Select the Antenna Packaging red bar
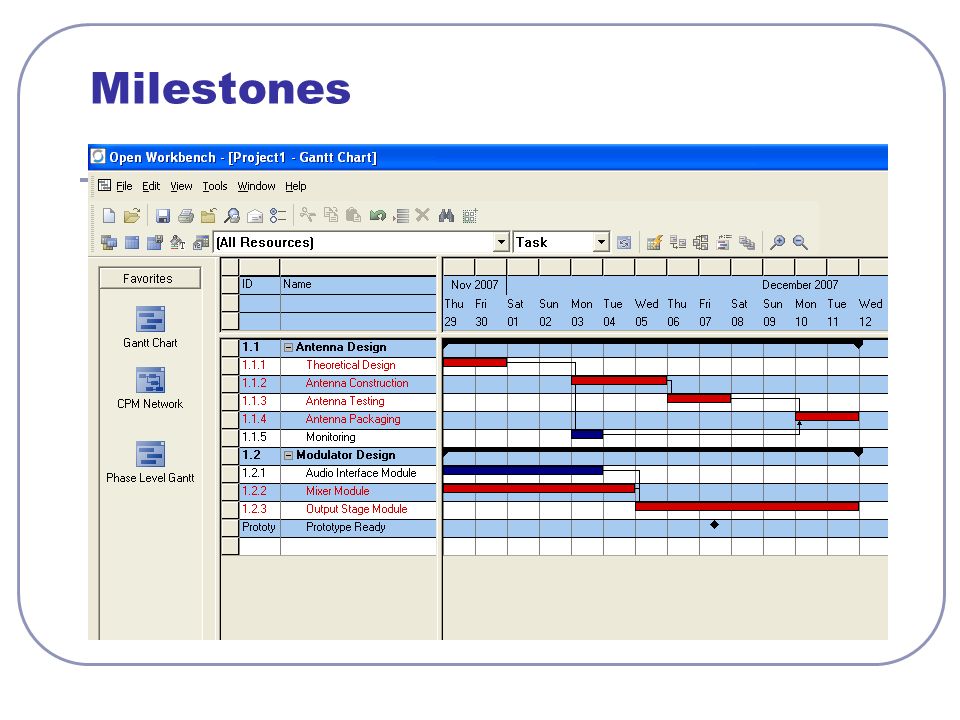960x720 pixels. (x=827, y=416)
